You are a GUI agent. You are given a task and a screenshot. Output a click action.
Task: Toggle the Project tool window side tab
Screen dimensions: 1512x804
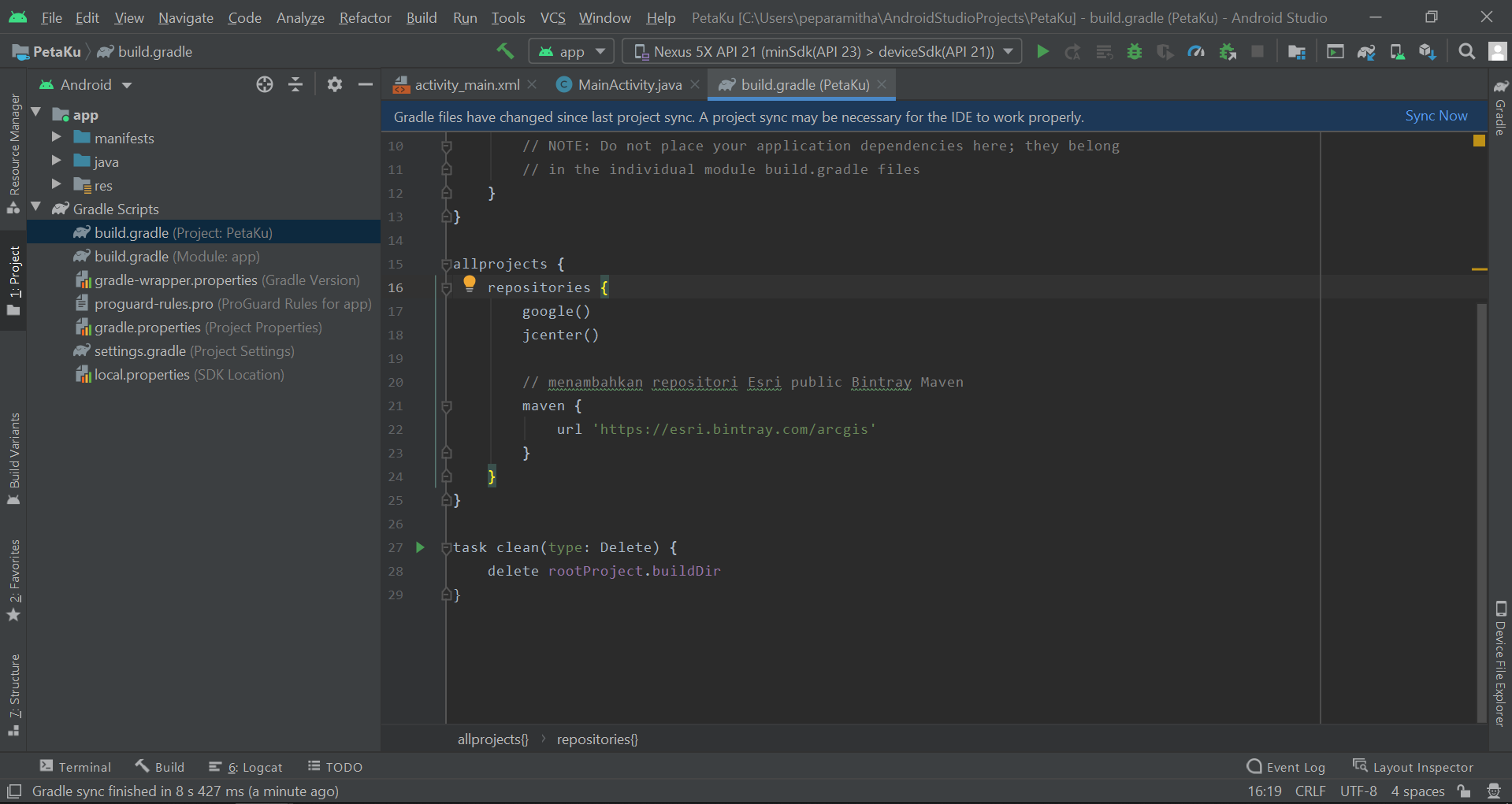point(13,280)
